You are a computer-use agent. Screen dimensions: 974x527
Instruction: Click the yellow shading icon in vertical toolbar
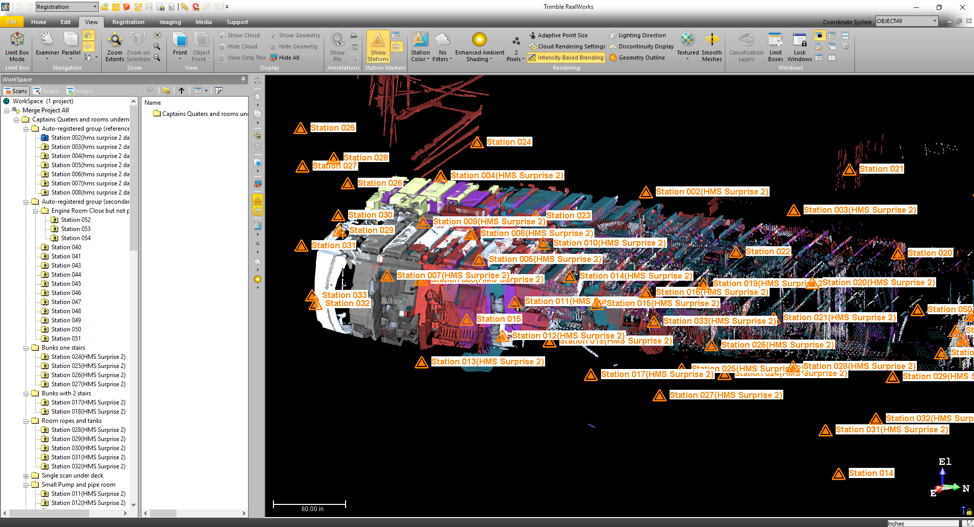(257, 280)
